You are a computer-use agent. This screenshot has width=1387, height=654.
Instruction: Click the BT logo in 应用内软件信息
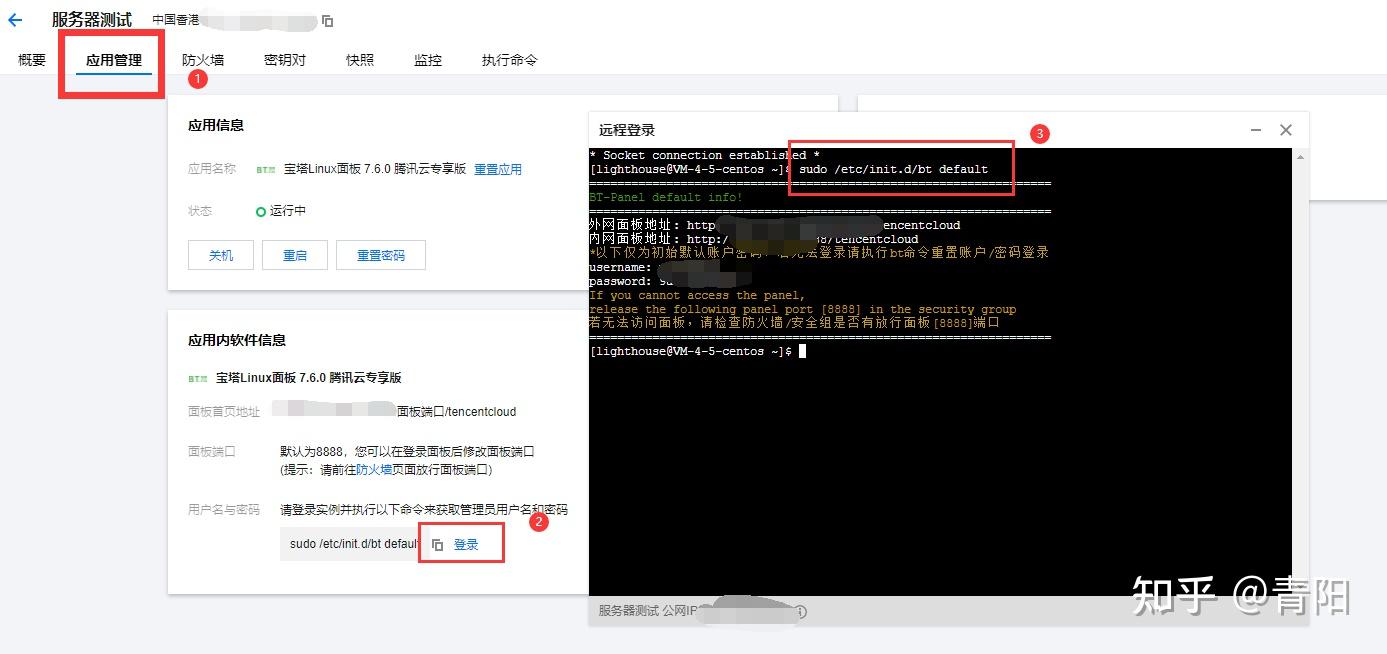point(198,379)
